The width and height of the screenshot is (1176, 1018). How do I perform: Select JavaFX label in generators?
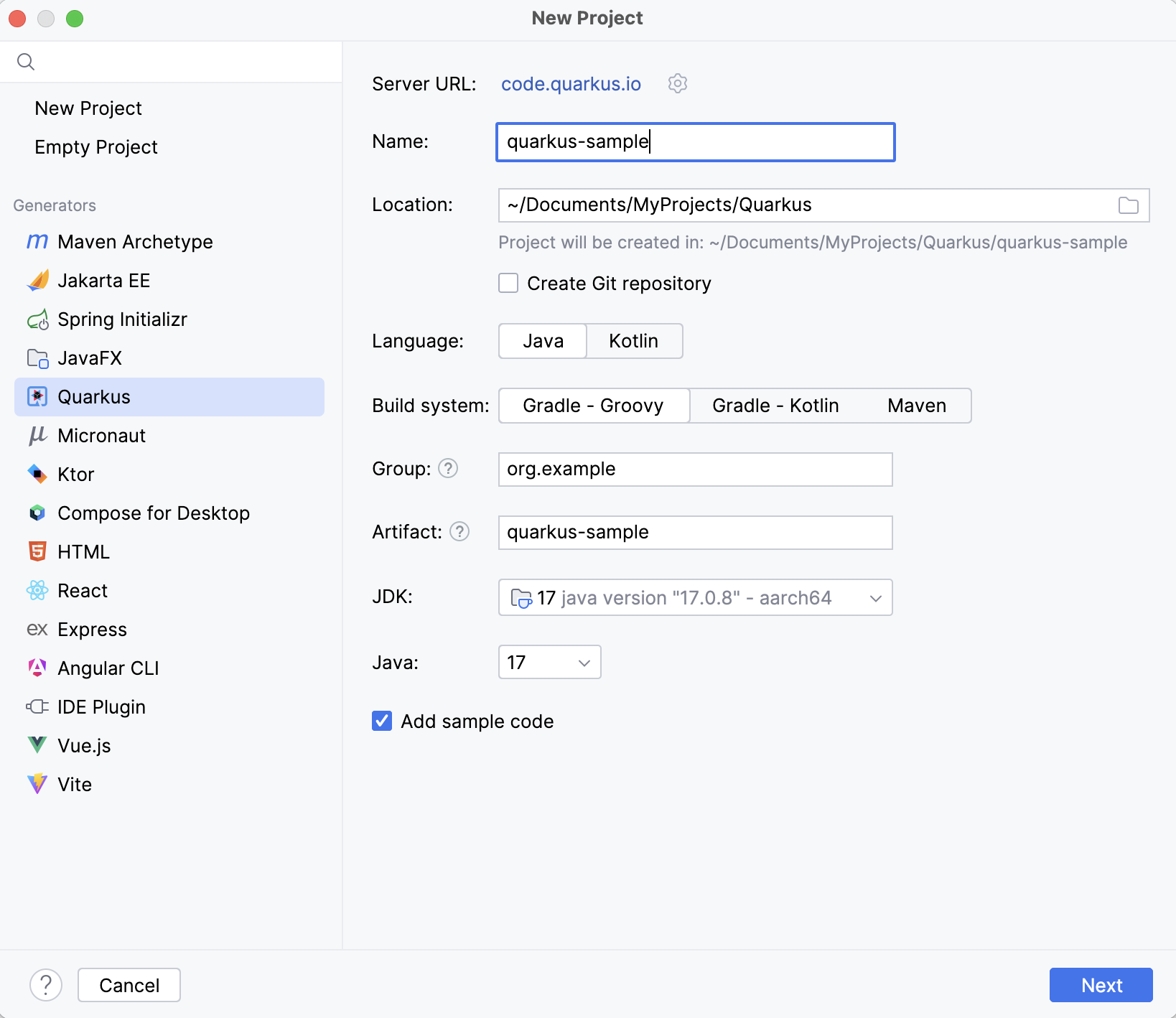pos(90,358)
